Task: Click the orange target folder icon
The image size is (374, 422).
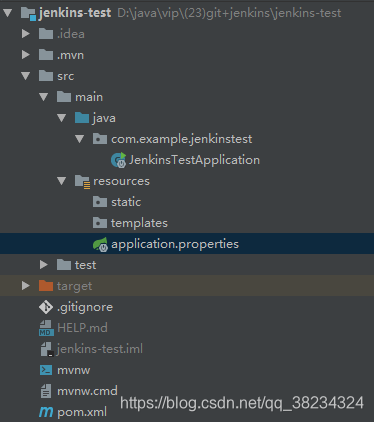Action: coord(46,286)
